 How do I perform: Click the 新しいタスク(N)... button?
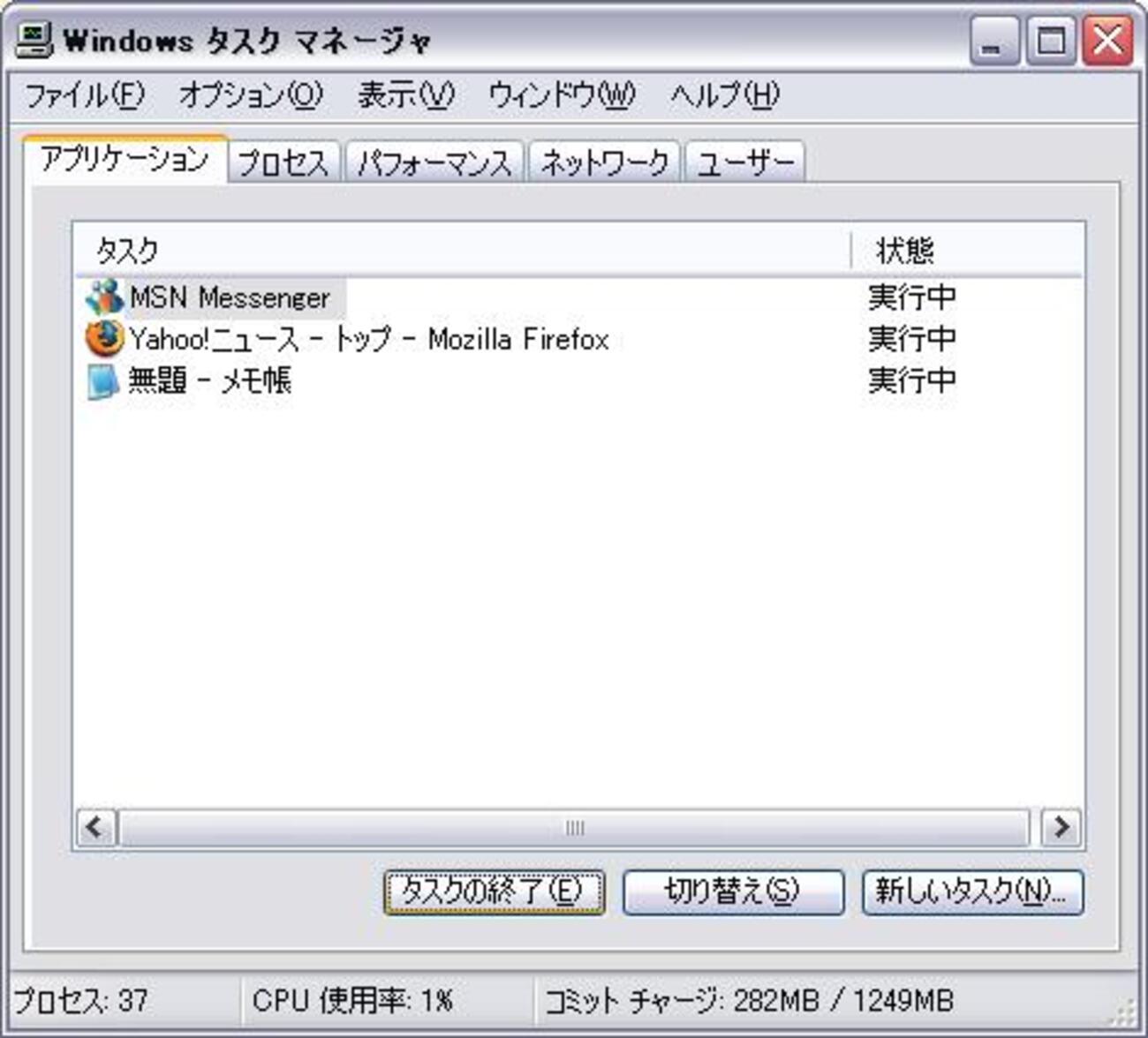[972, 892]
